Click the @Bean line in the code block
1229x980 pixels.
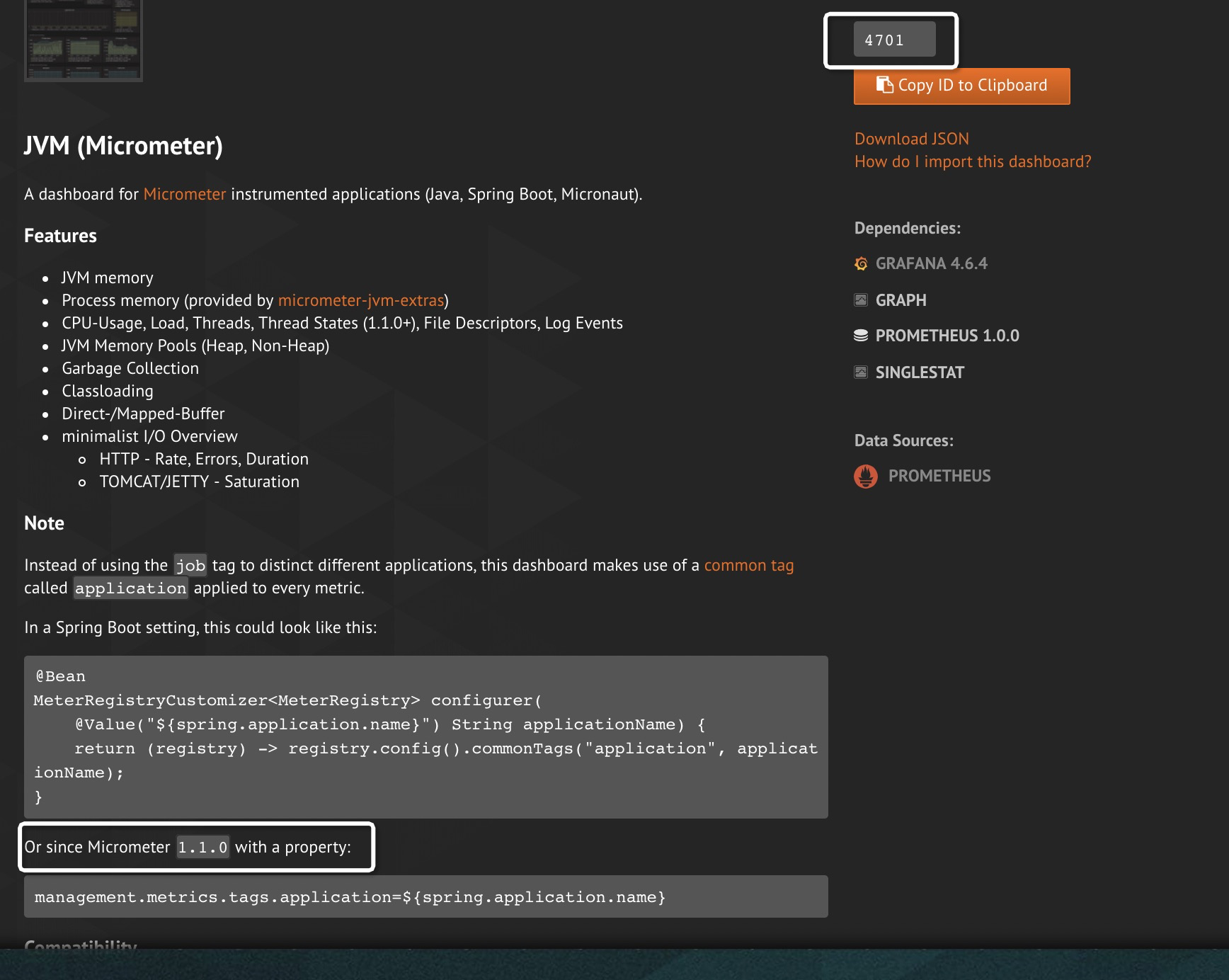click(x=60, y=676)
